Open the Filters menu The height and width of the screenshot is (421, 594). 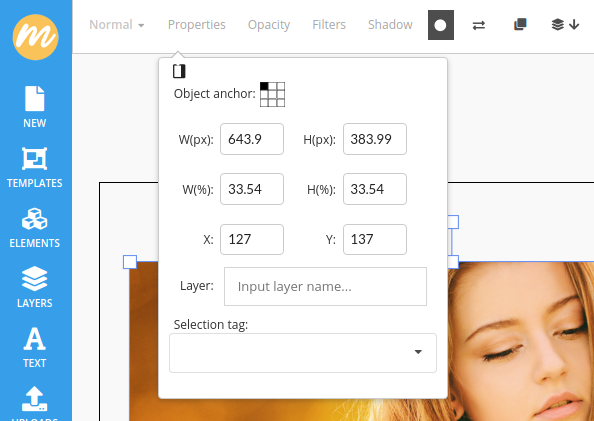click(x=329, y=25)
